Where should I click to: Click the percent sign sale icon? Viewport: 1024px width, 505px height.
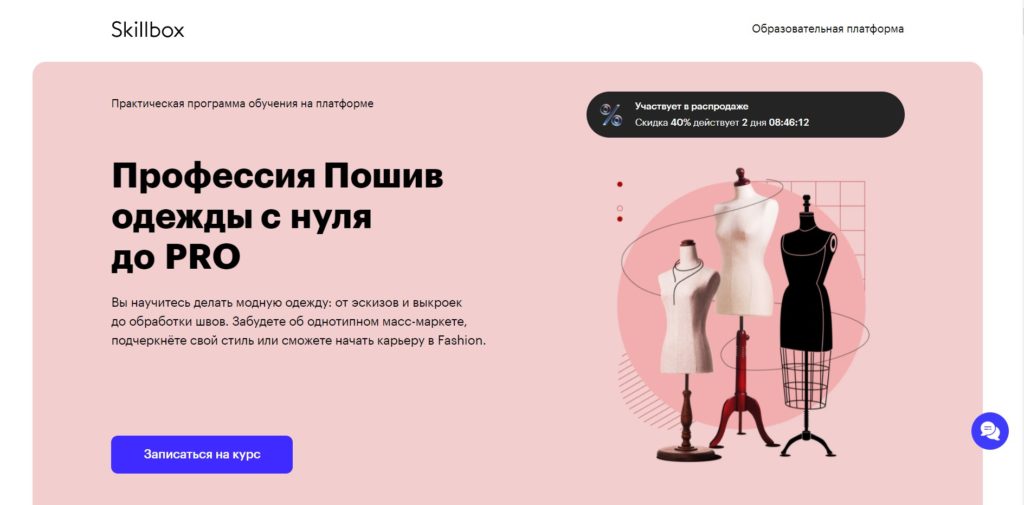[611, 115]
